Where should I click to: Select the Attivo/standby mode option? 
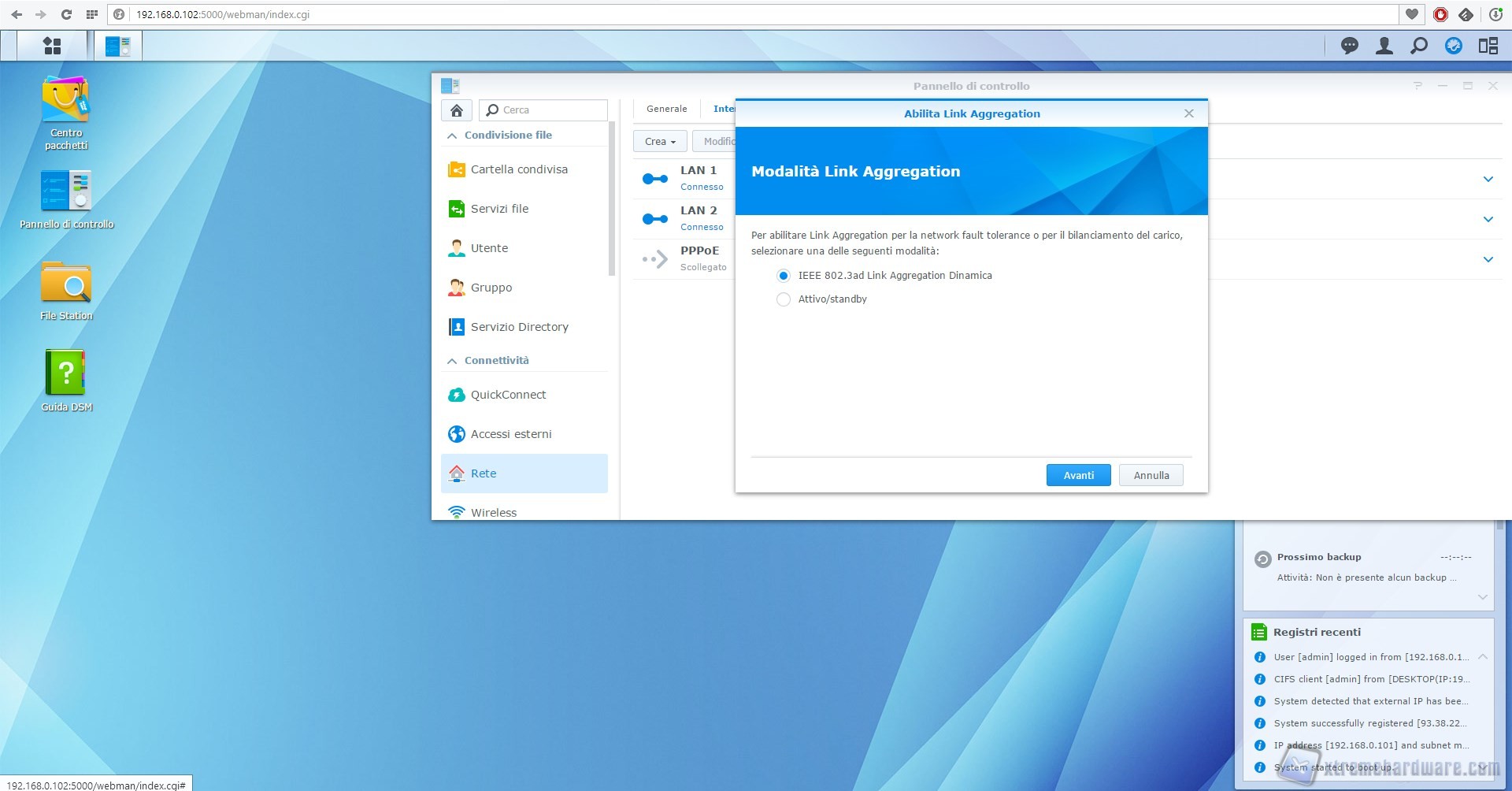784,299
